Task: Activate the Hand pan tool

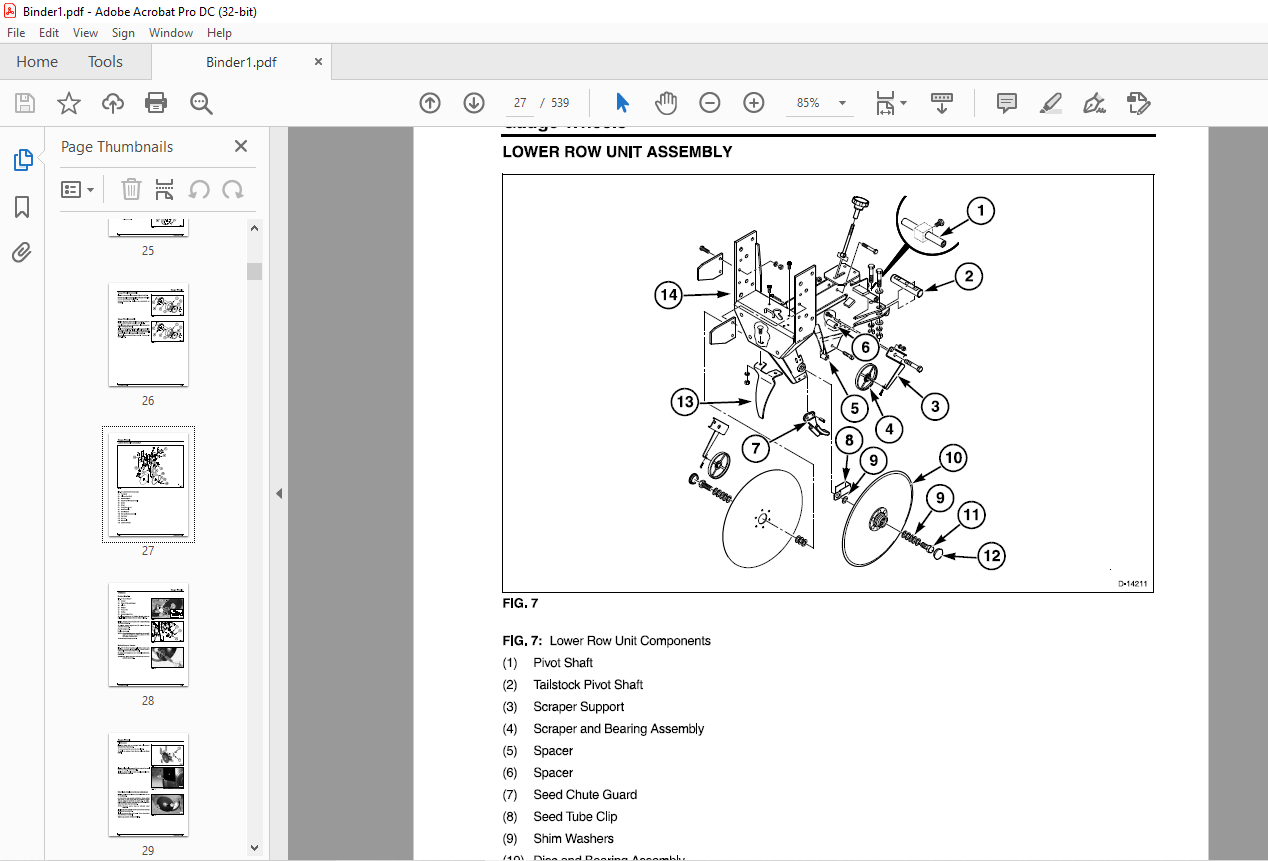Action: point(666,103)
